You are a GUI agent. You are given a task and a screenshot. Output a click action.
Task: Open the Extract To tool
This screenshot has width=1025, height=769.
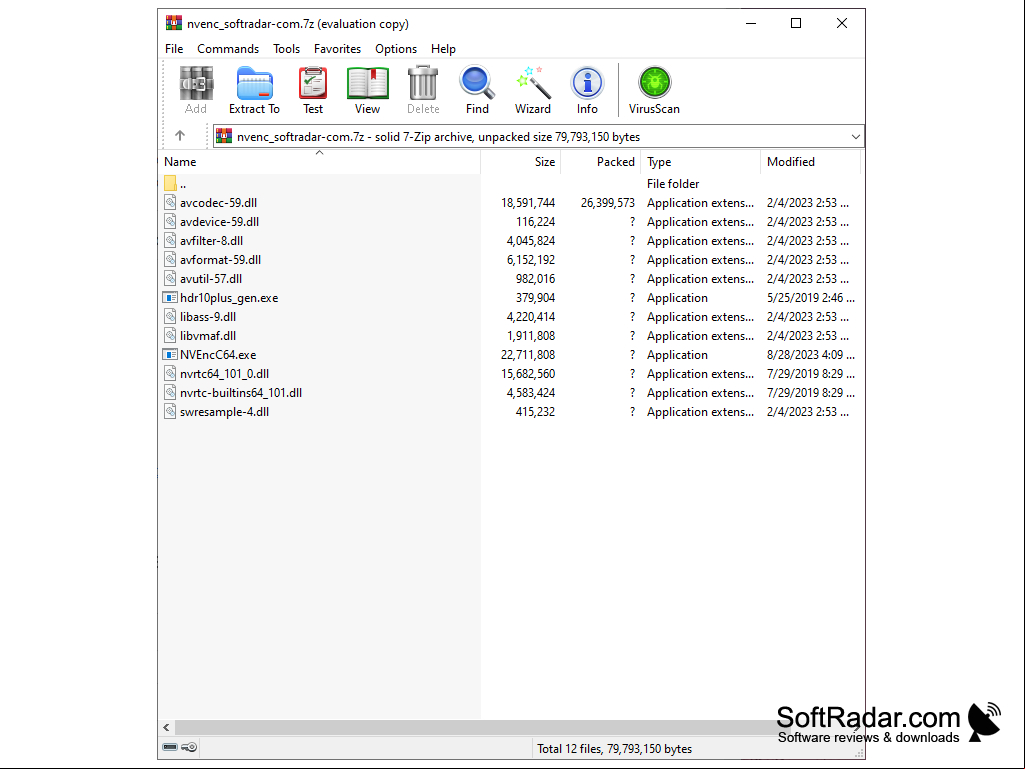(x=254, y=90)
